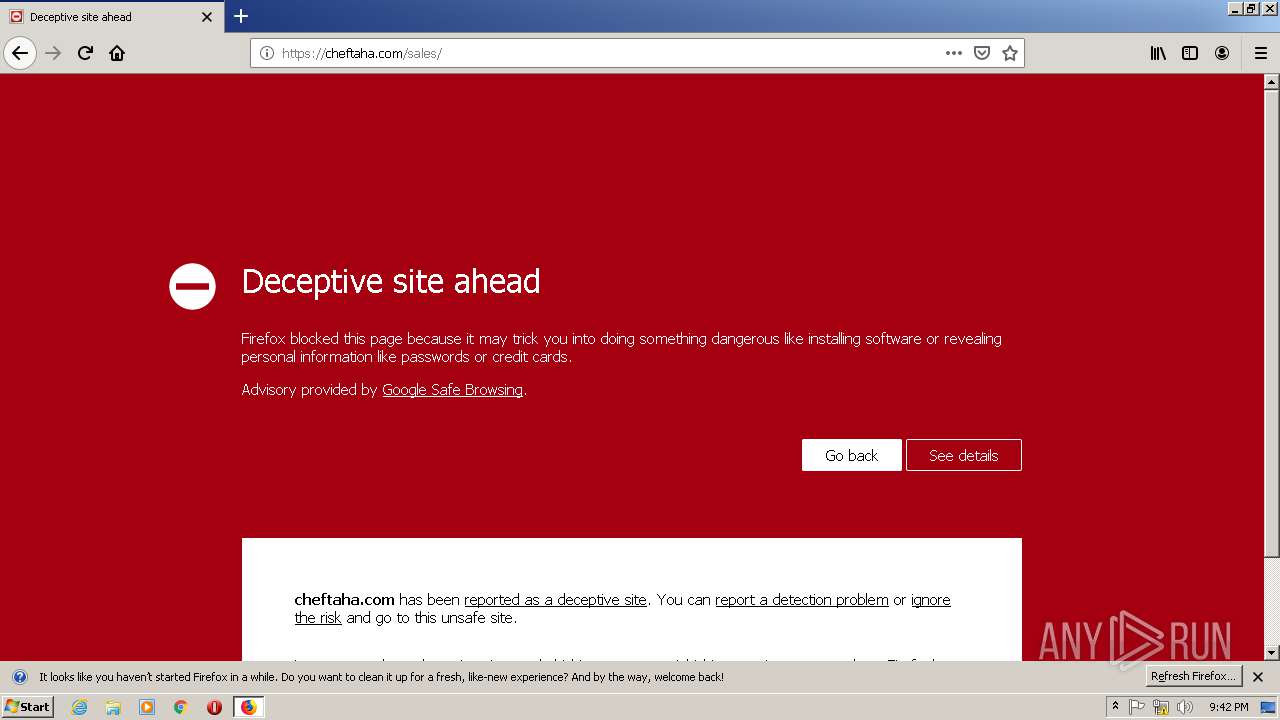The width and height of the screenshot is (1280, 720).
Task: Click the deceptive site warning stop icon
Action: (193, 286)
